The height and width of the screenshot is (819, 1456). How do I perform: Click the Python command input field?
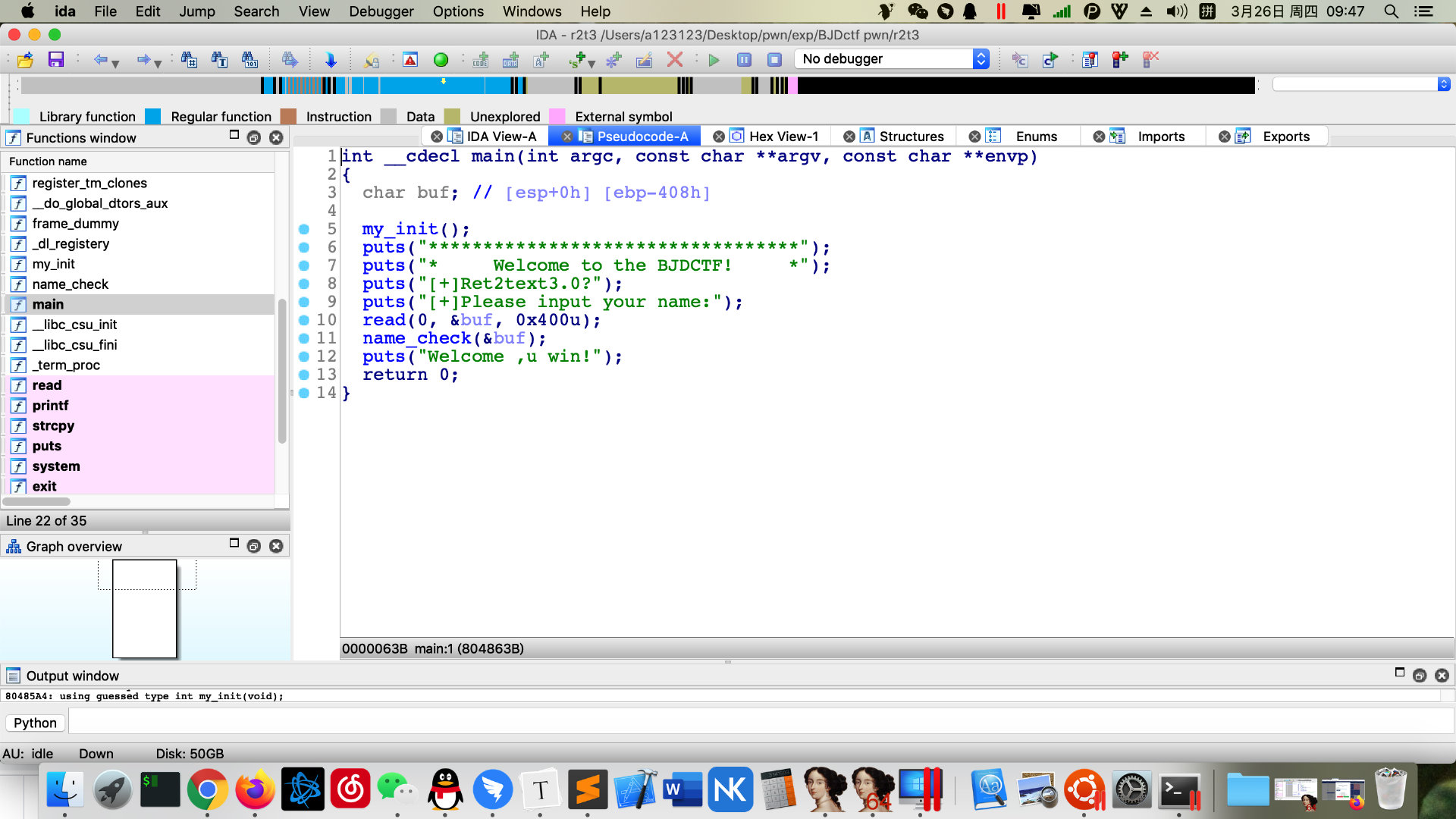(761, 723)
